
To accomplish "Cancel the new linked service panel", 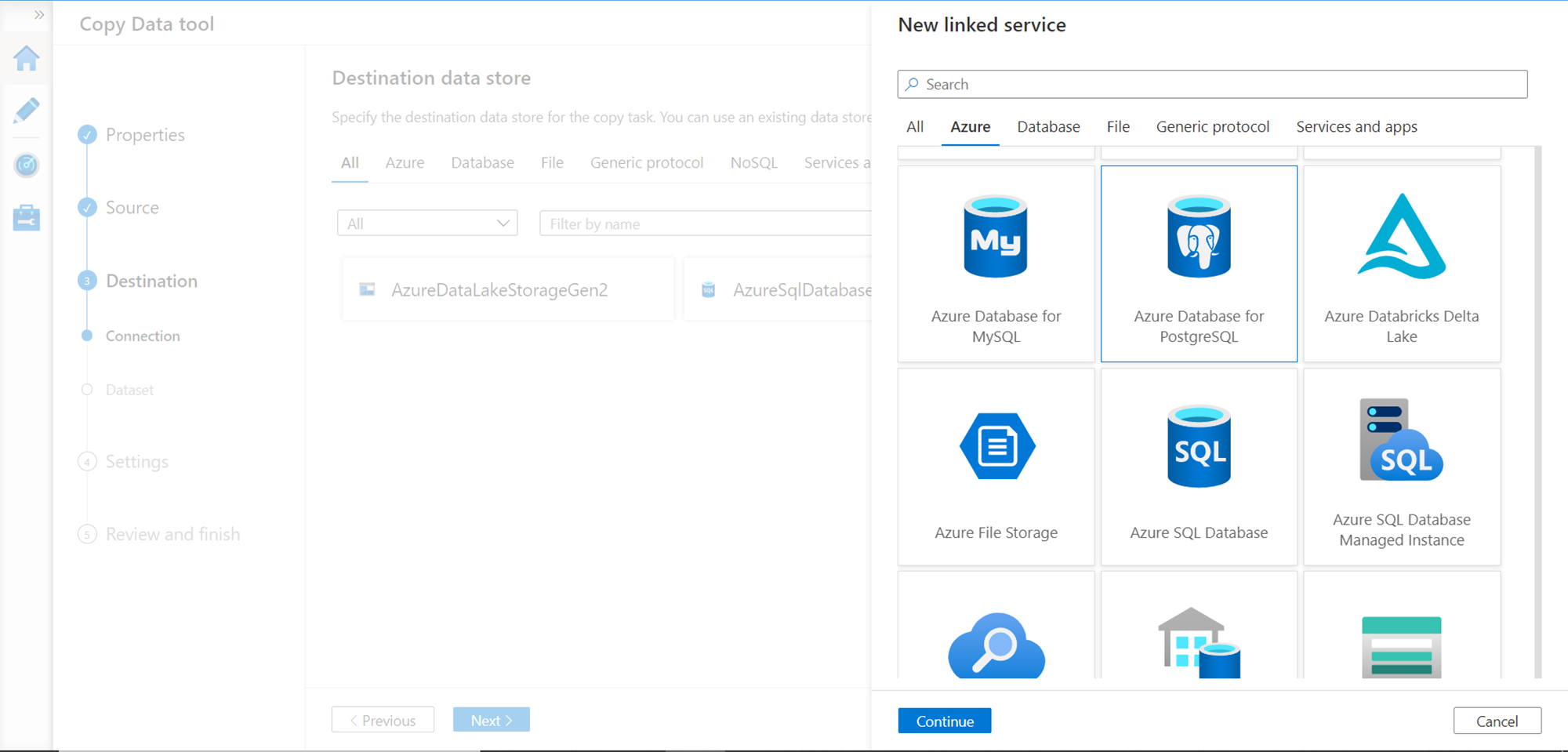I will click(1497, 721).
